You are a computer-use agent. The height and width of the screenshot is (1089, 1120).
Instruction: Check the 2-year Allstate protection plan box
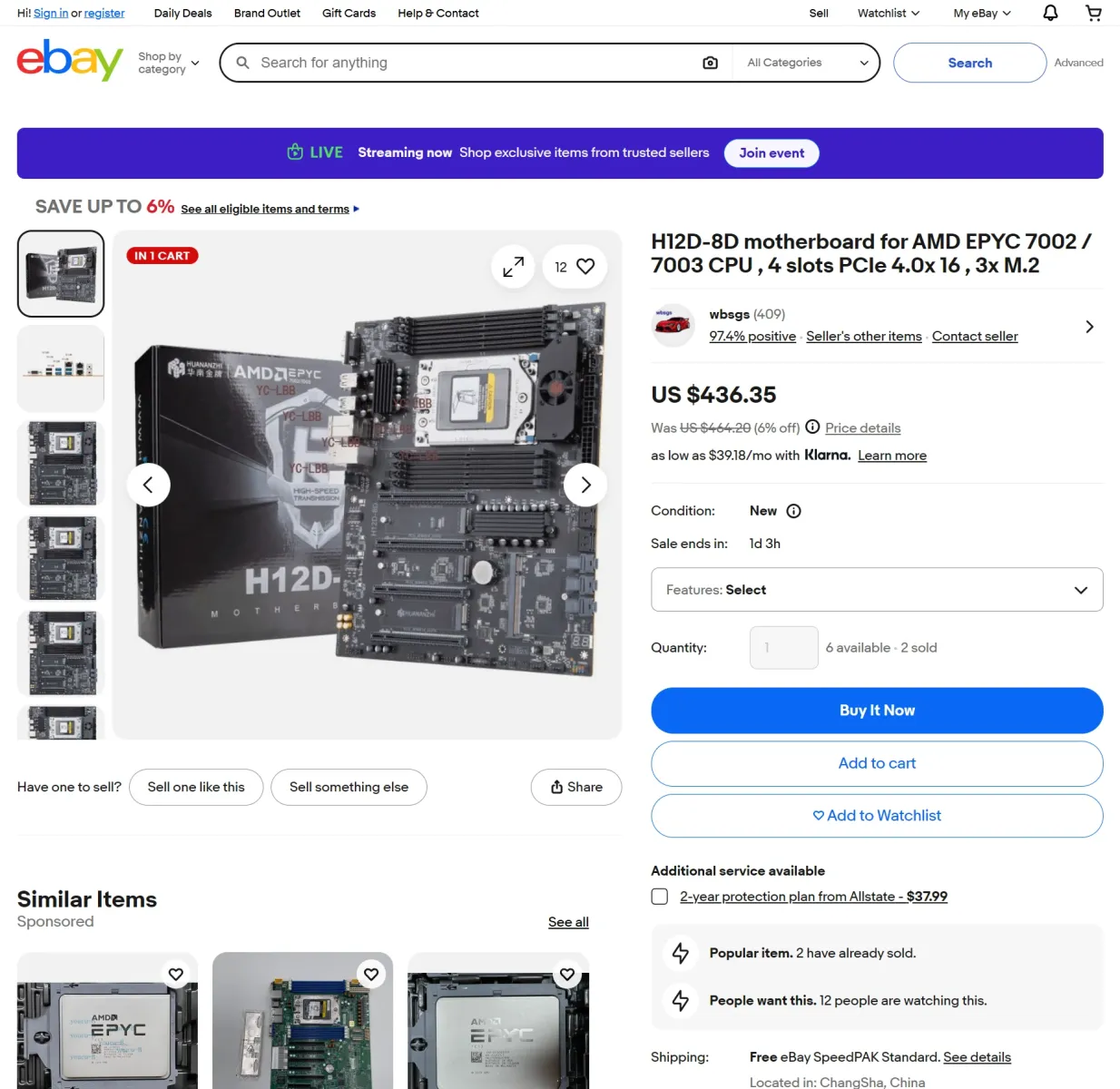tap(660, 897)
